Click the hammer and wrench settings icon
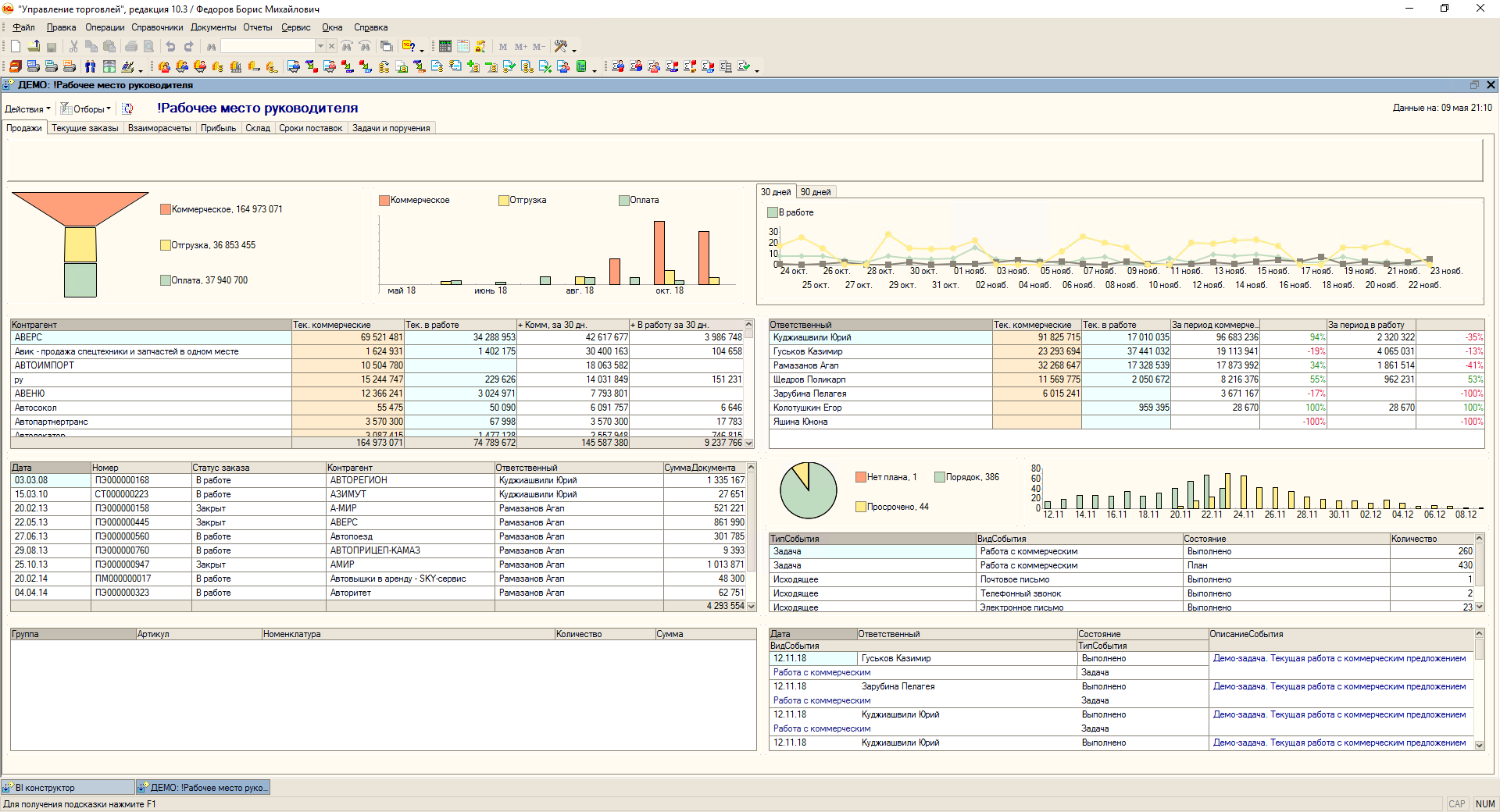 click(x=560, y=47)
